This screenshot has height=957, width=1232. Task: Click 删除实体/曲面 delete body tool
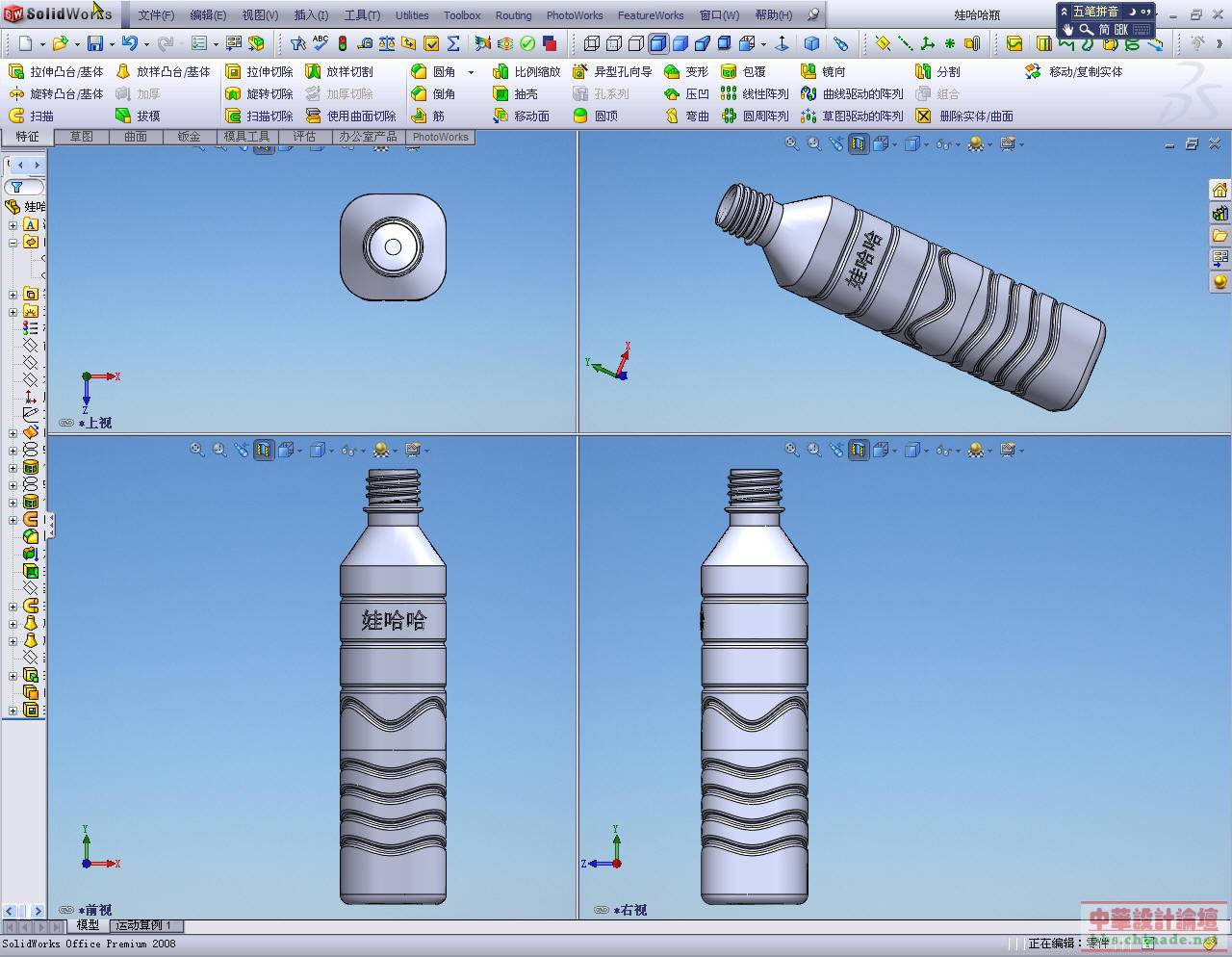point(964,116)
